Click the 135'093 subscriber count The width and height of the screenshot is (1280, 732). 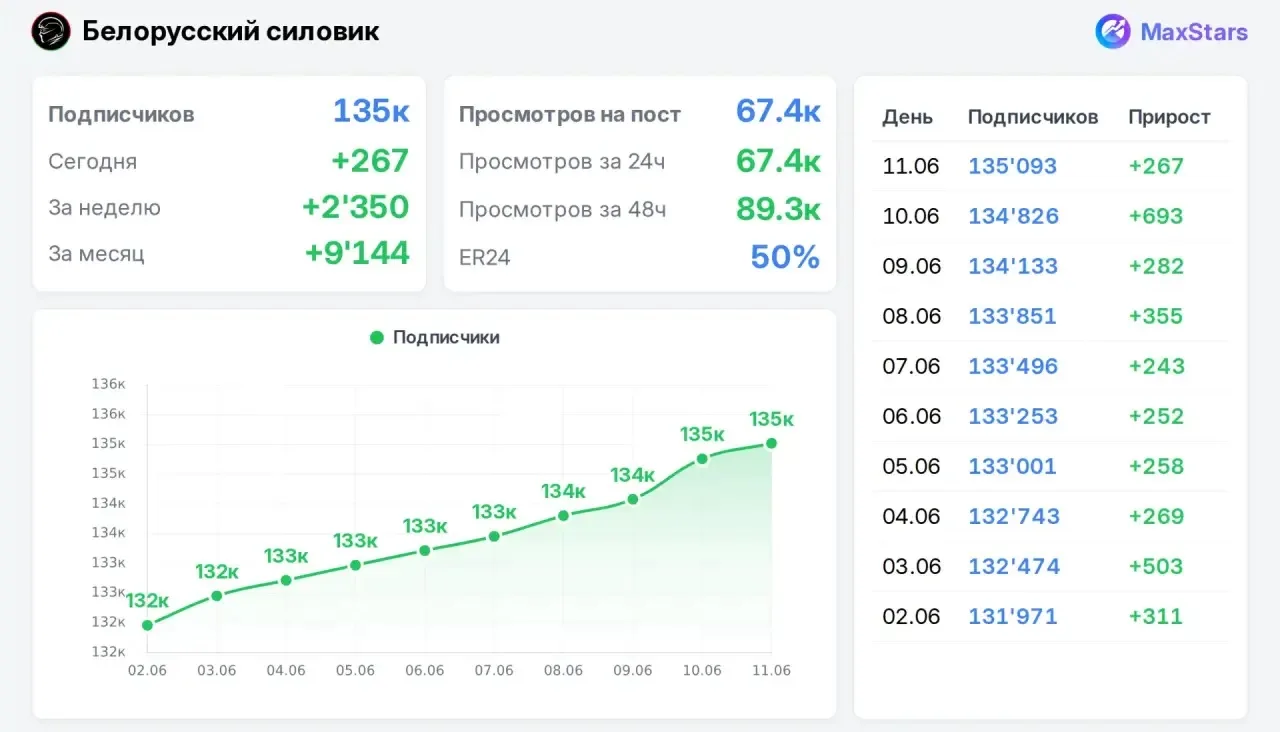[x=1012, y=166]
